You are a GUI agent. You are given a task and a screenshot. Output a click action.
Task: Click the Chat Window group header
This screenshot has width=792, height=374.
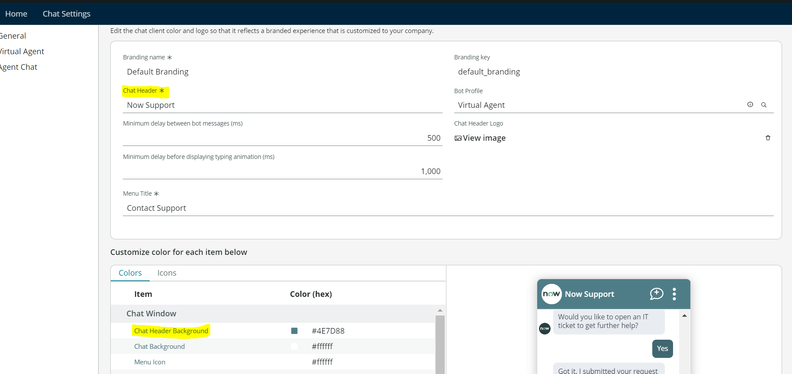pos(273,314)
